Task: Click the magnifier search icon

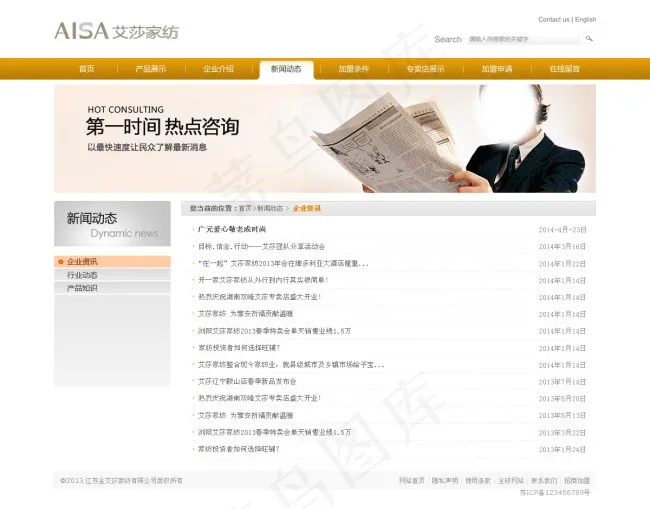Action: pyautogui.click(x=589, y=39)
